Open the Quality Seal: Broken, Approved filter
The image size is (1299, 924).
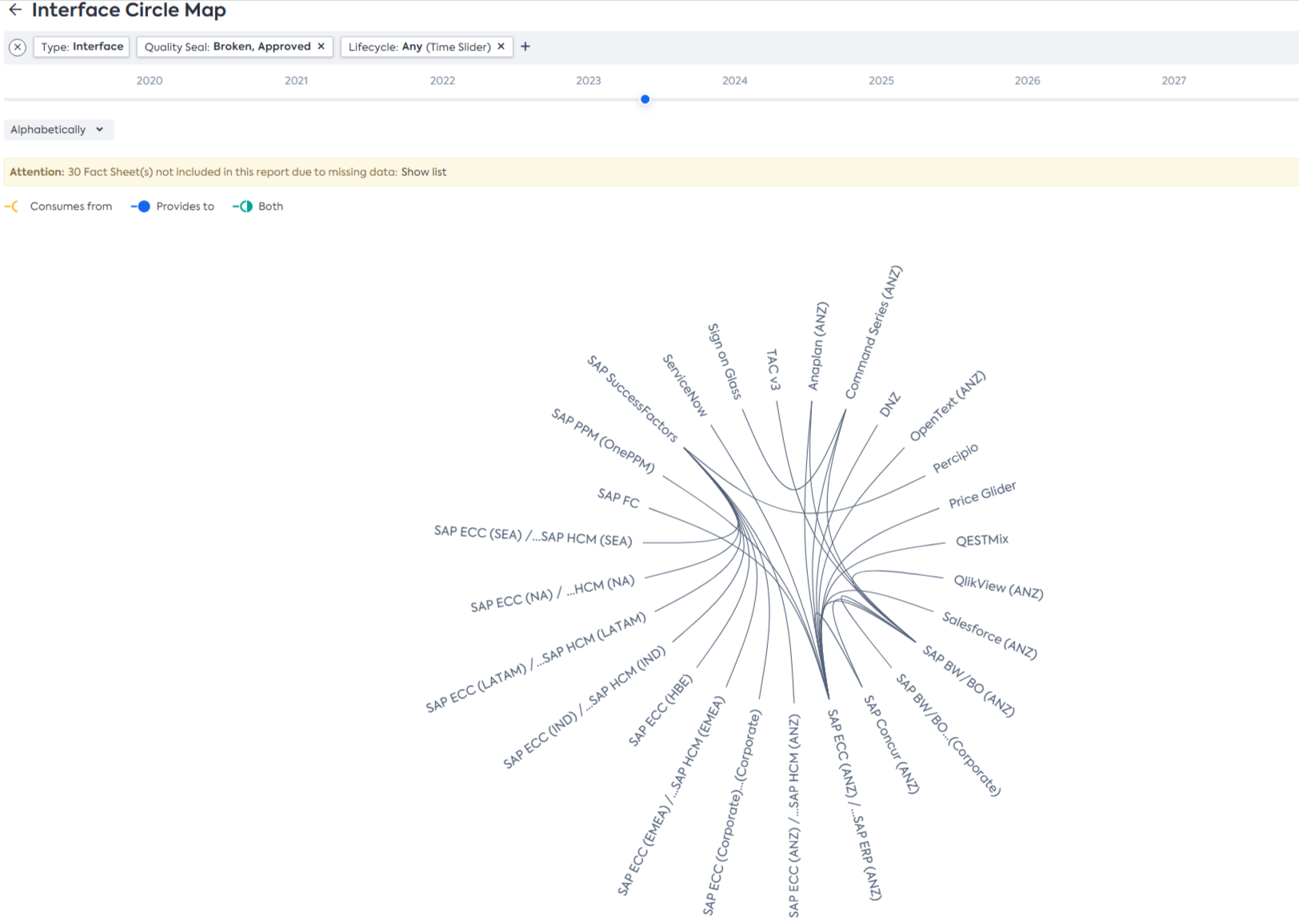pos(235,46)
